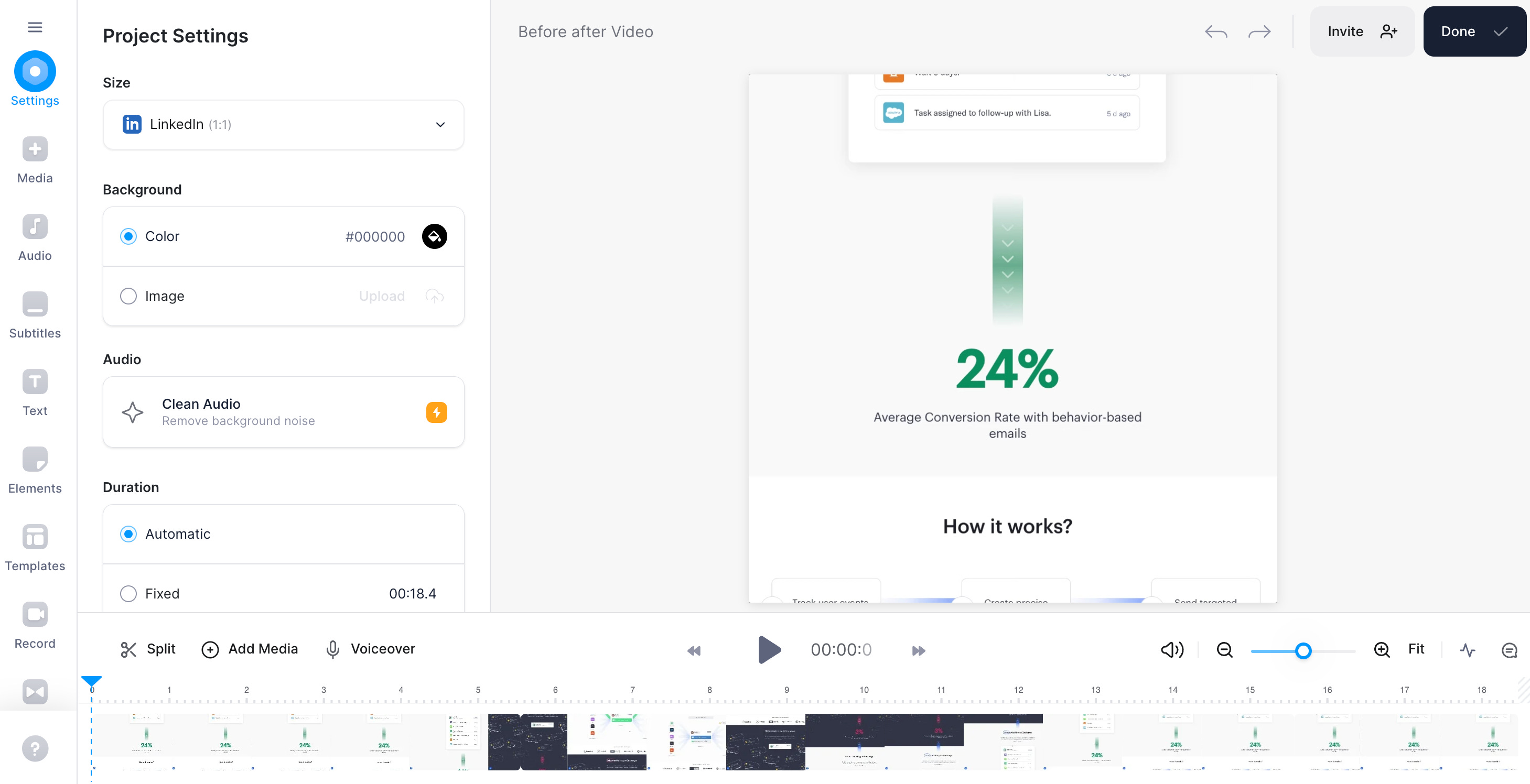Viewport: 1530px width, 784px height.
Task: Start a Voiceover recording
Action: (370, 649)
